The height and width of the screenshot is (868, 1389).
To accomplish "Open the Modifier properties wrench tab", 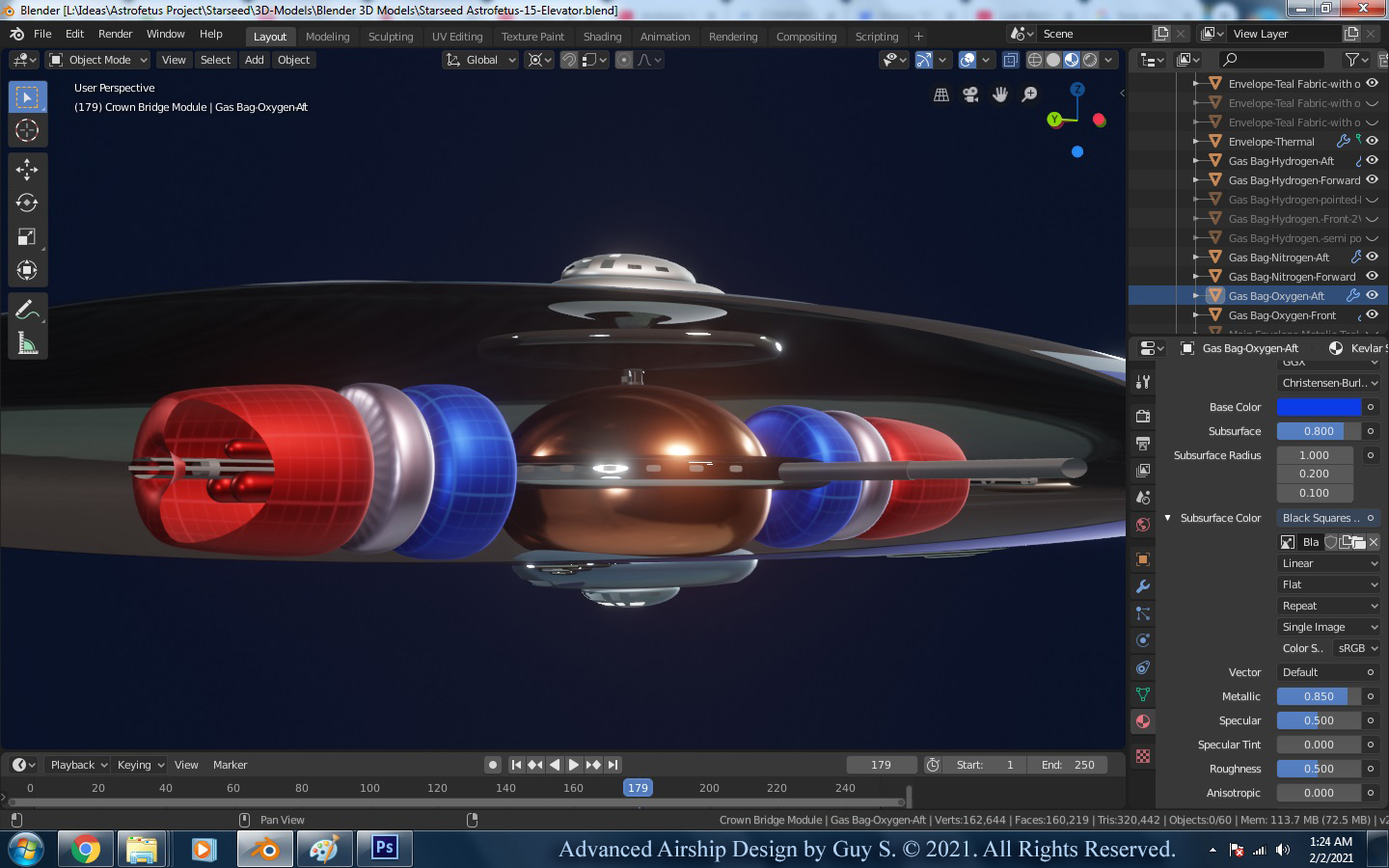I will [1143, 586].
